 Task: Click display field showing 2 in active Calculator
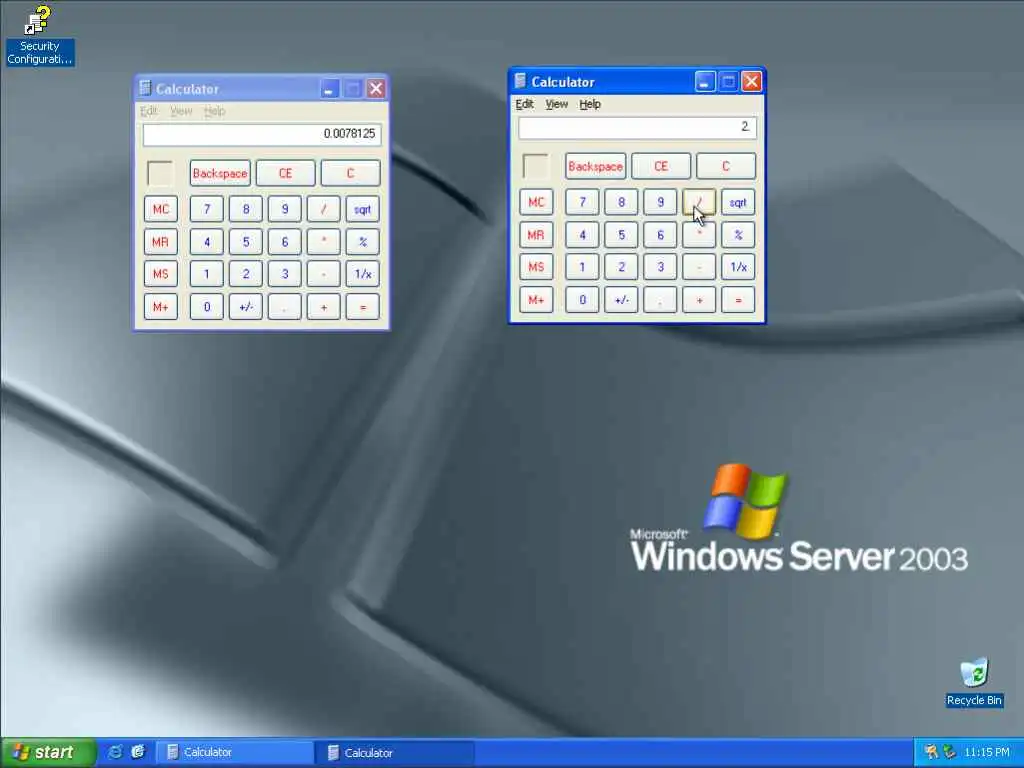click(637, 127)
